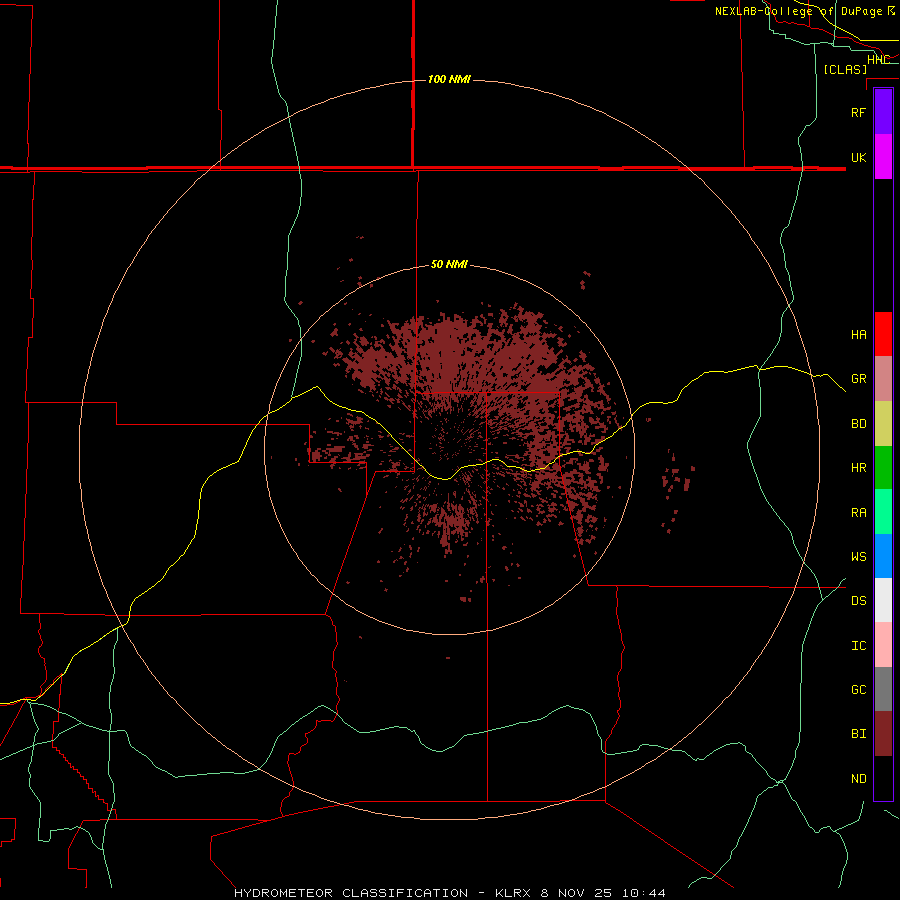Click the blue WS legend color swatch
The width and height of the screenshot is (900, 900).
pos(883,556)
